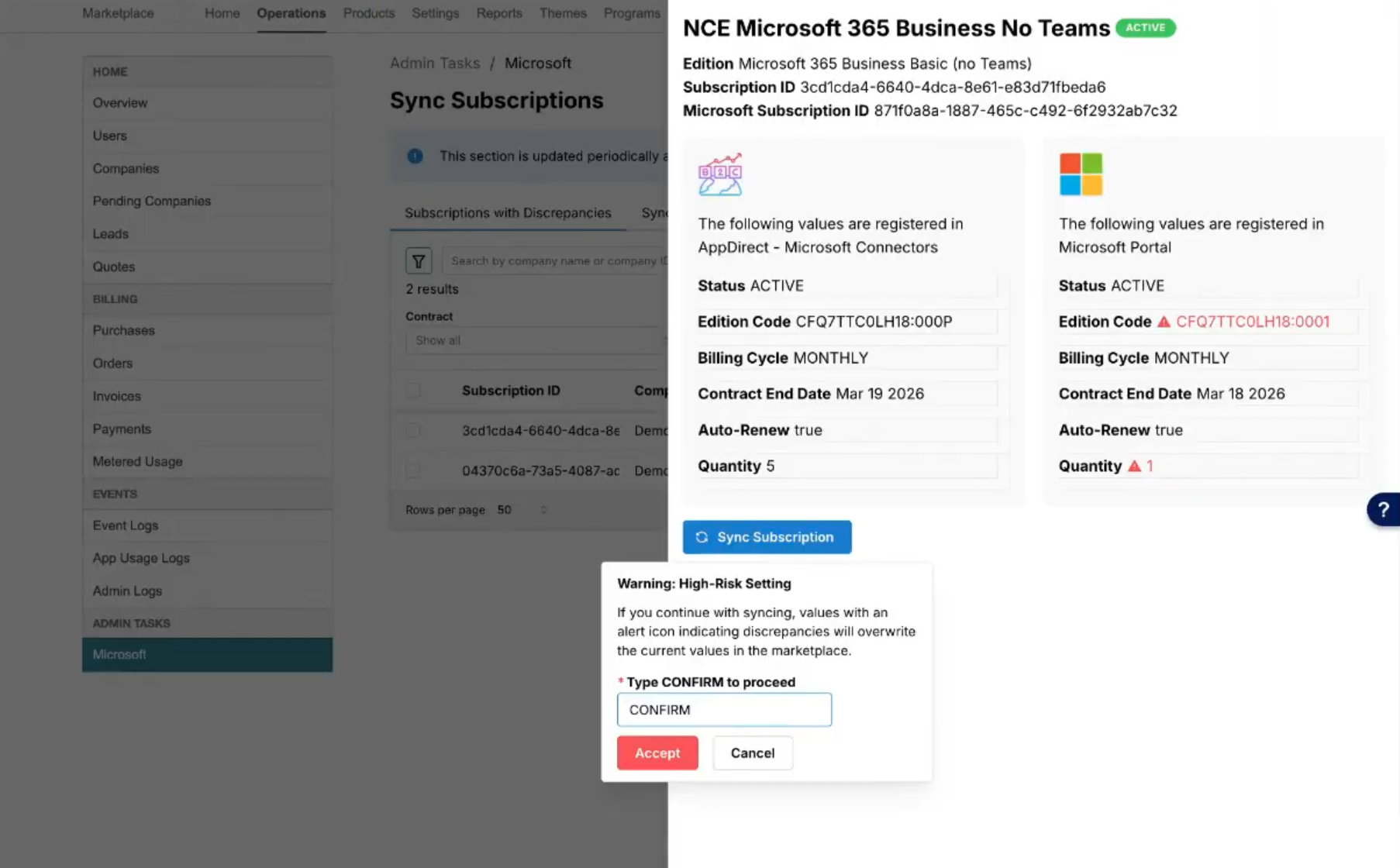
Task: Open Users in the sidebar
Action: 207,136
